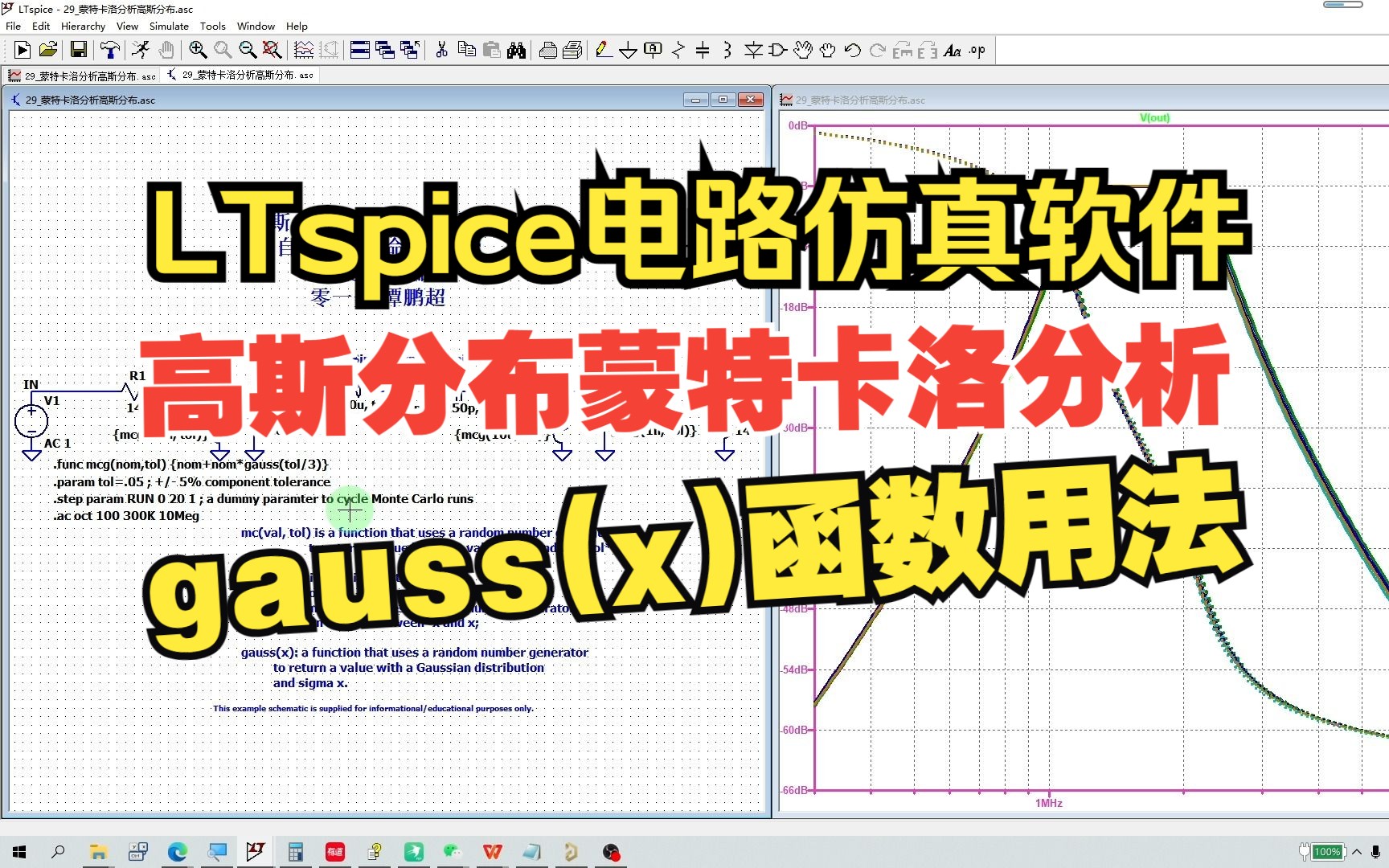Click the SPICE directive .op icon
The image size is (1389, 868).
(x=977, y=50)
